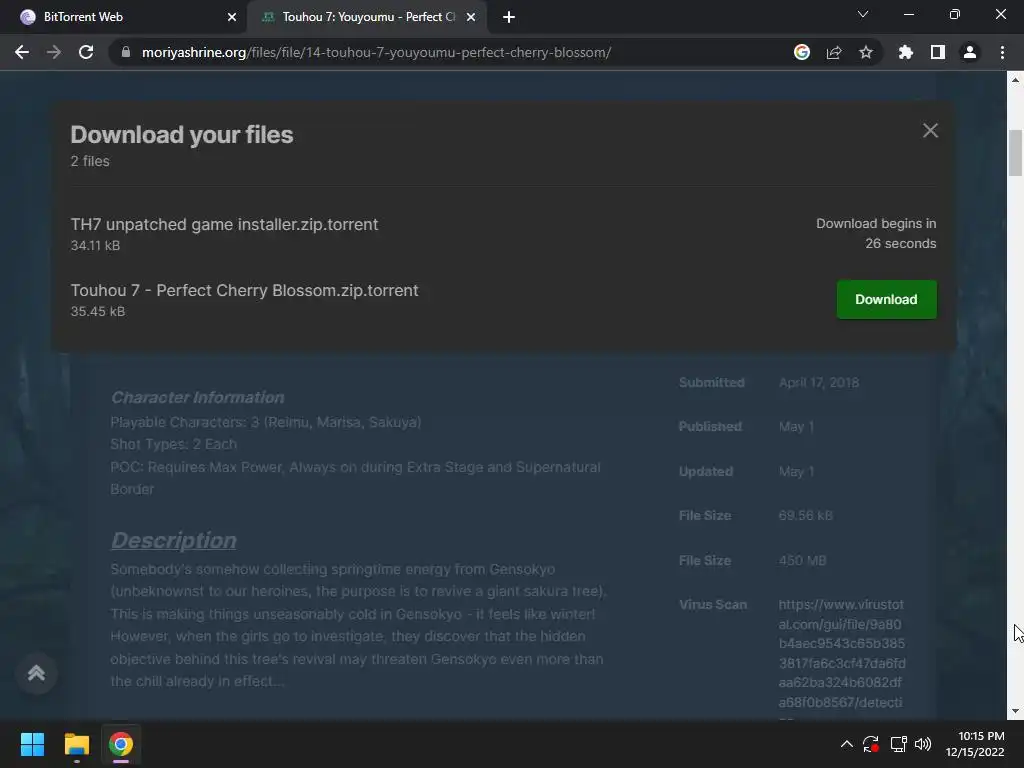Open a new browser tab
The image size is (1024, 768).
pos(509,17)
